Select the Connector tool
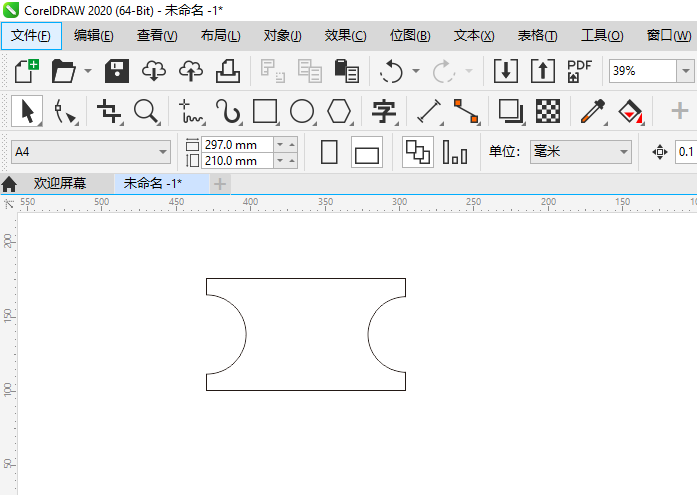This screenshot has height=495, width=697. pos(466,111)
